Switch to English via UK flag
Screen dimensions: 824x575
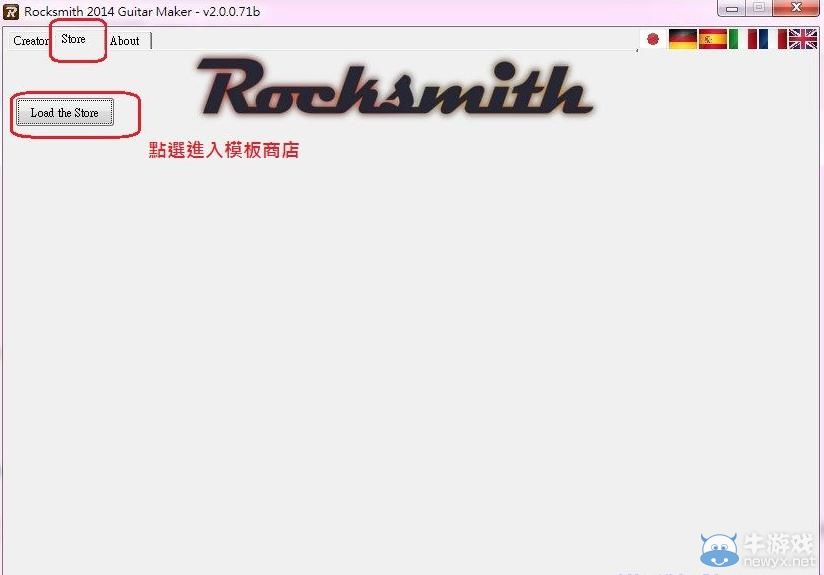coord(803,39)
